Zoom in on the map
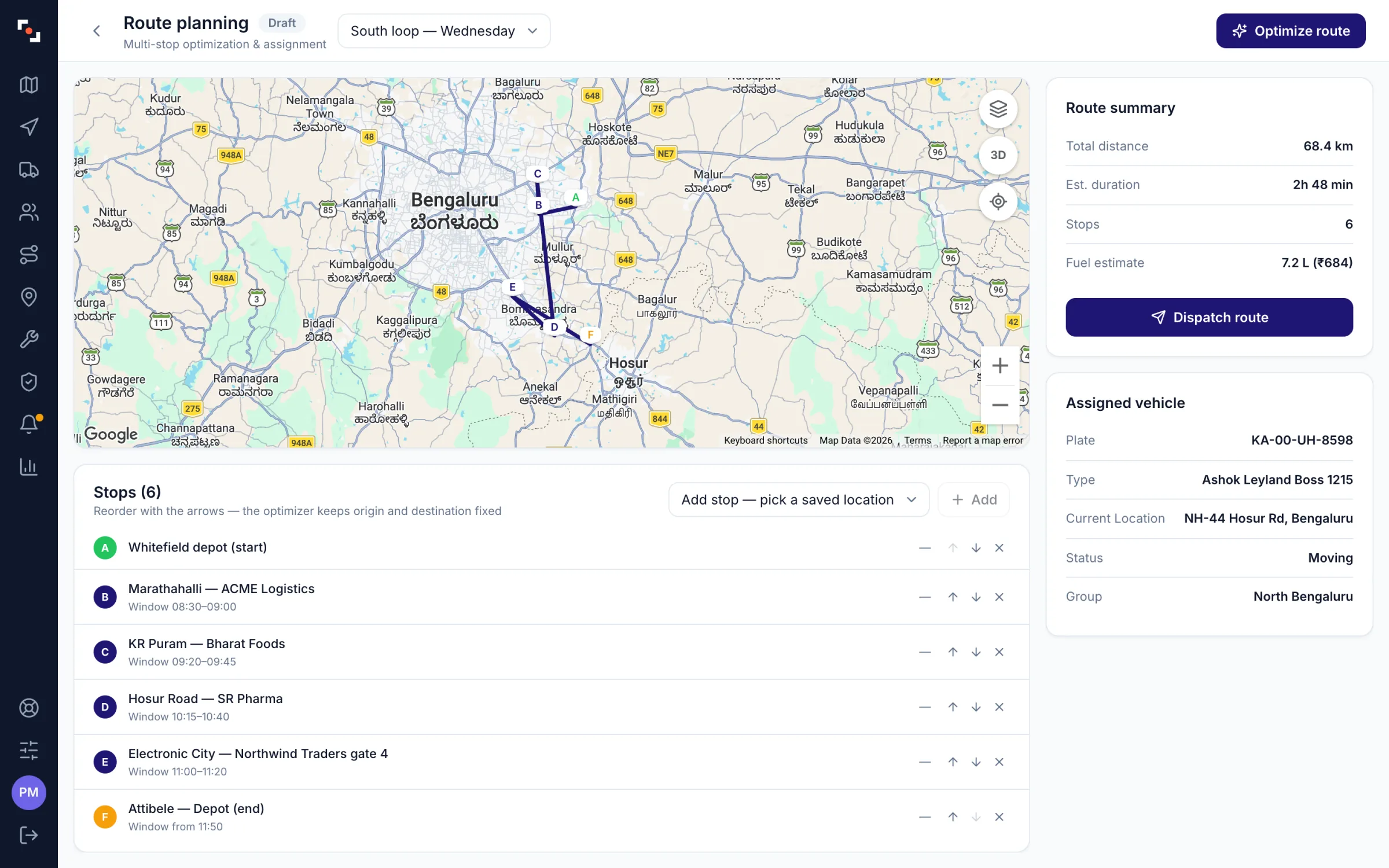1389x868 pixels. pyautogui.click(x=1000, y=366)
